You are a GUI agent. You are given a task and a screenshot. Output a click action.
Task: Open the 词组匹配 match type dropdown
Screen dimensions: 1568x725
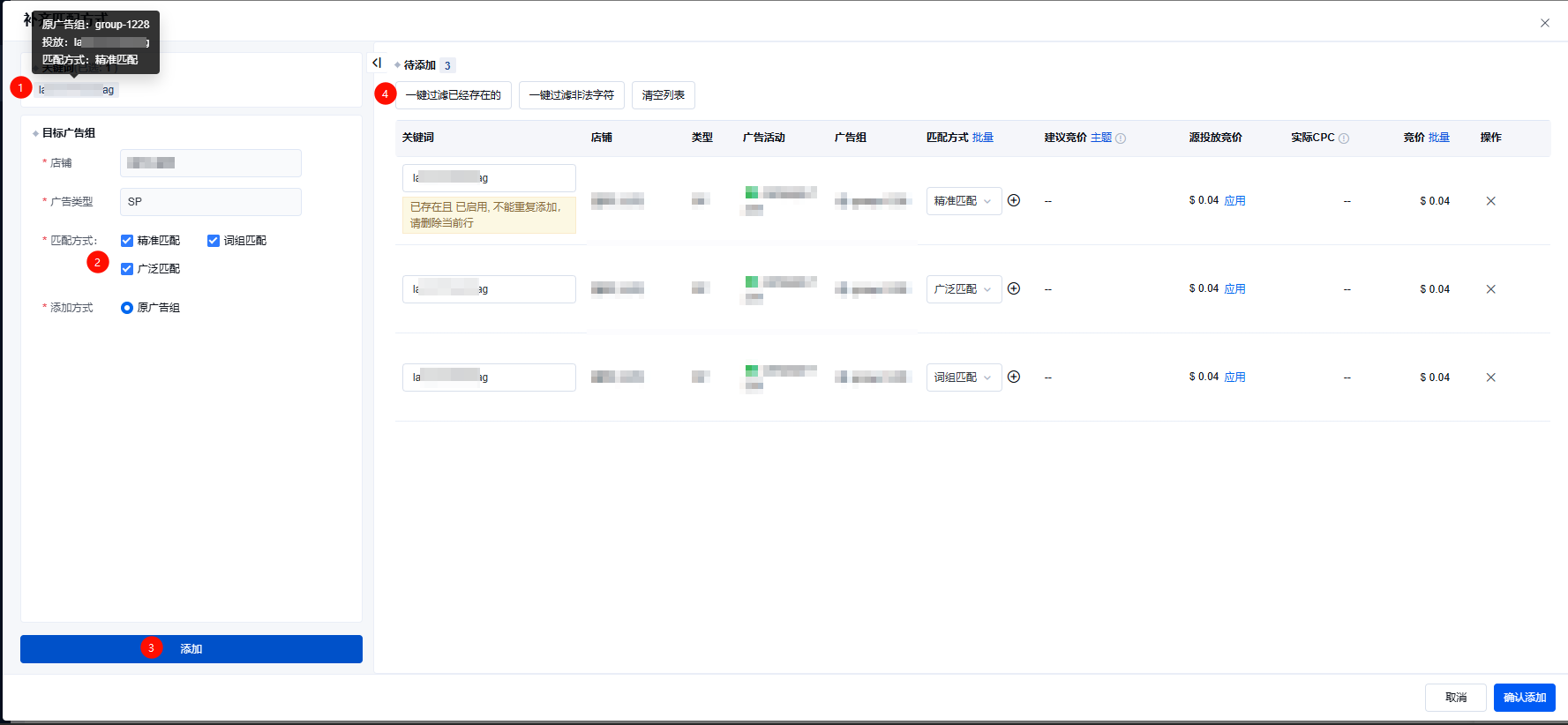pyautogui.click(x=964, y=377)
